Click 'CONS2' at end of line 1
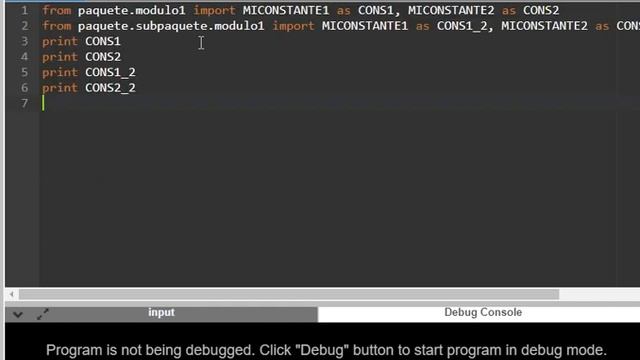Image resolution: width=640 pixels, height=360 pixels. 541,11
